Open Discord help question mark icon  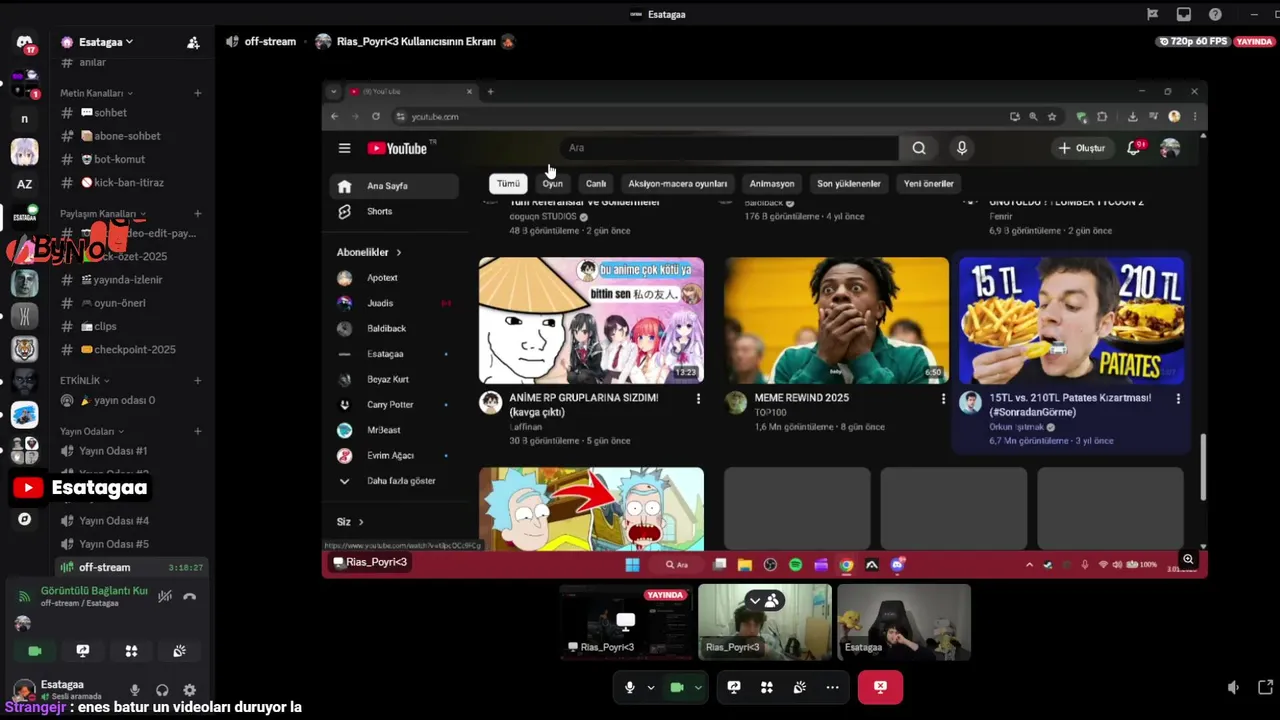click(x=1215, y=14)
